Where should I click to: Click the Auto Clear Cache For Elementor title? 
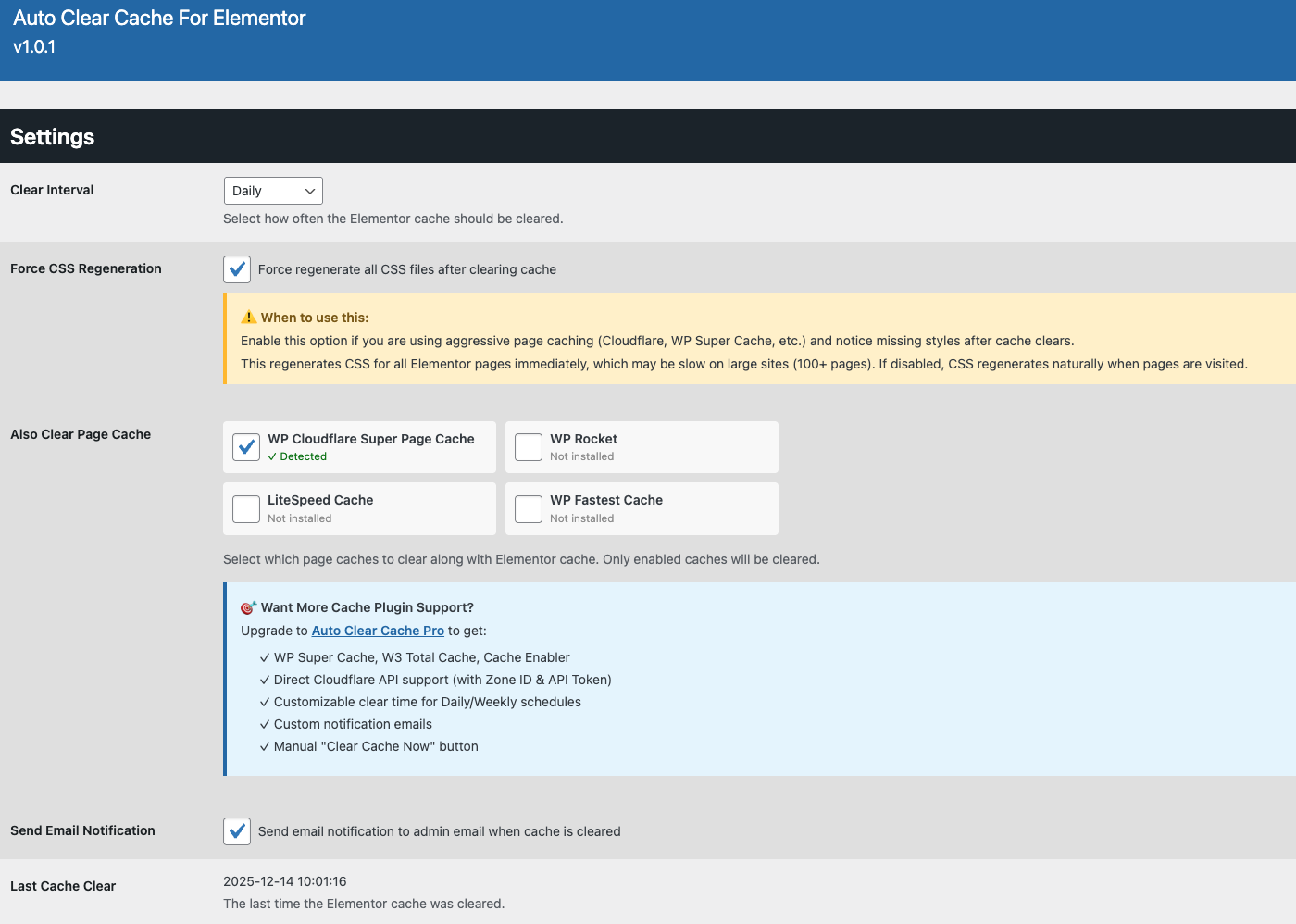tap(159, 18)
